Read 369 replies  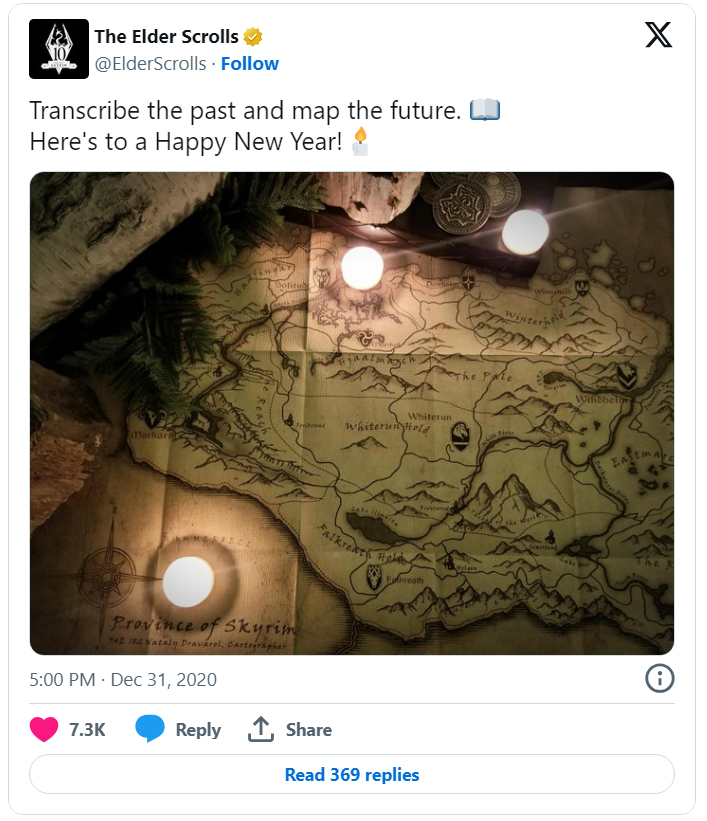point(352,774)
